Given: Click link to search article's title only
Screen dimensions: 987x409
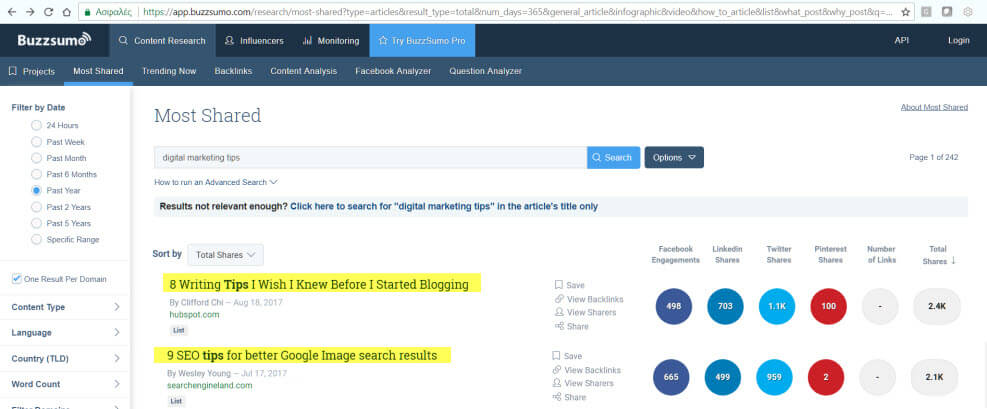Looking at the screenshot, I should 444,206.
